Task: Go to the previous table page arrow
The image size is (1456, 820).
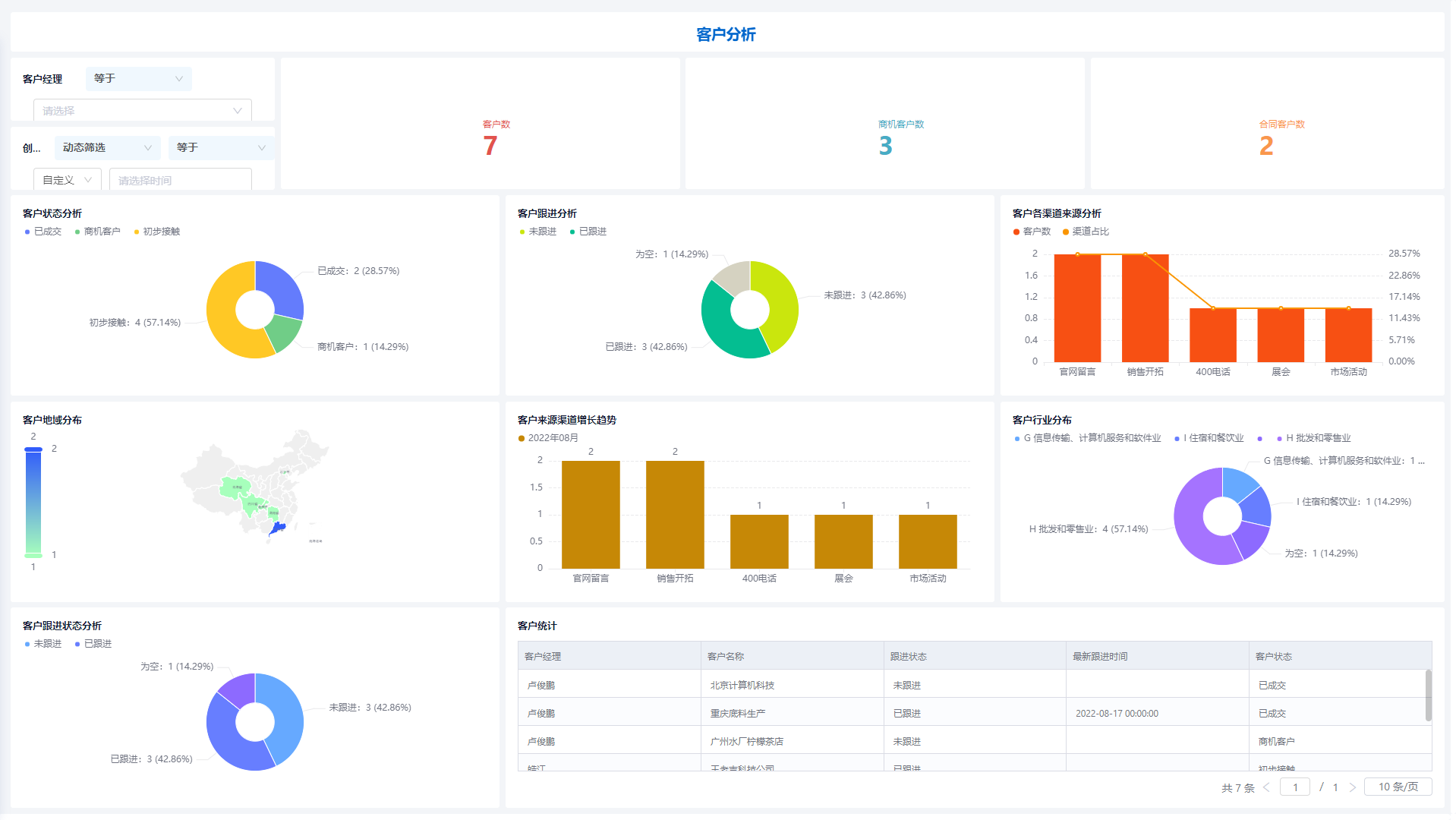Action: (x=1266, y=787)
